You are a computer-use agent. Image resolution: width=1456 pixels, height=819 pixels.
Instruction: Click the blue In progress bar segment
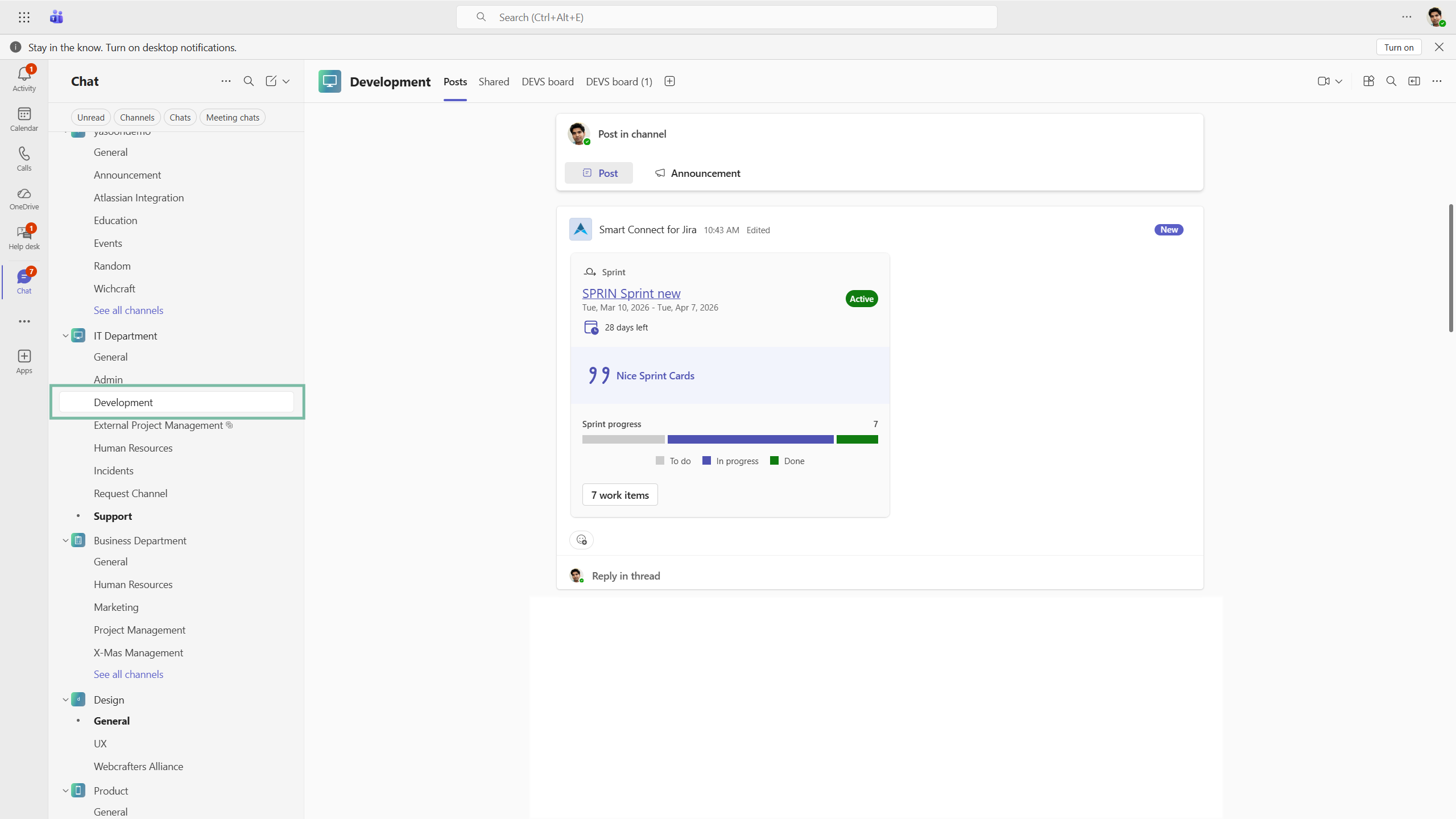(750, 439)
